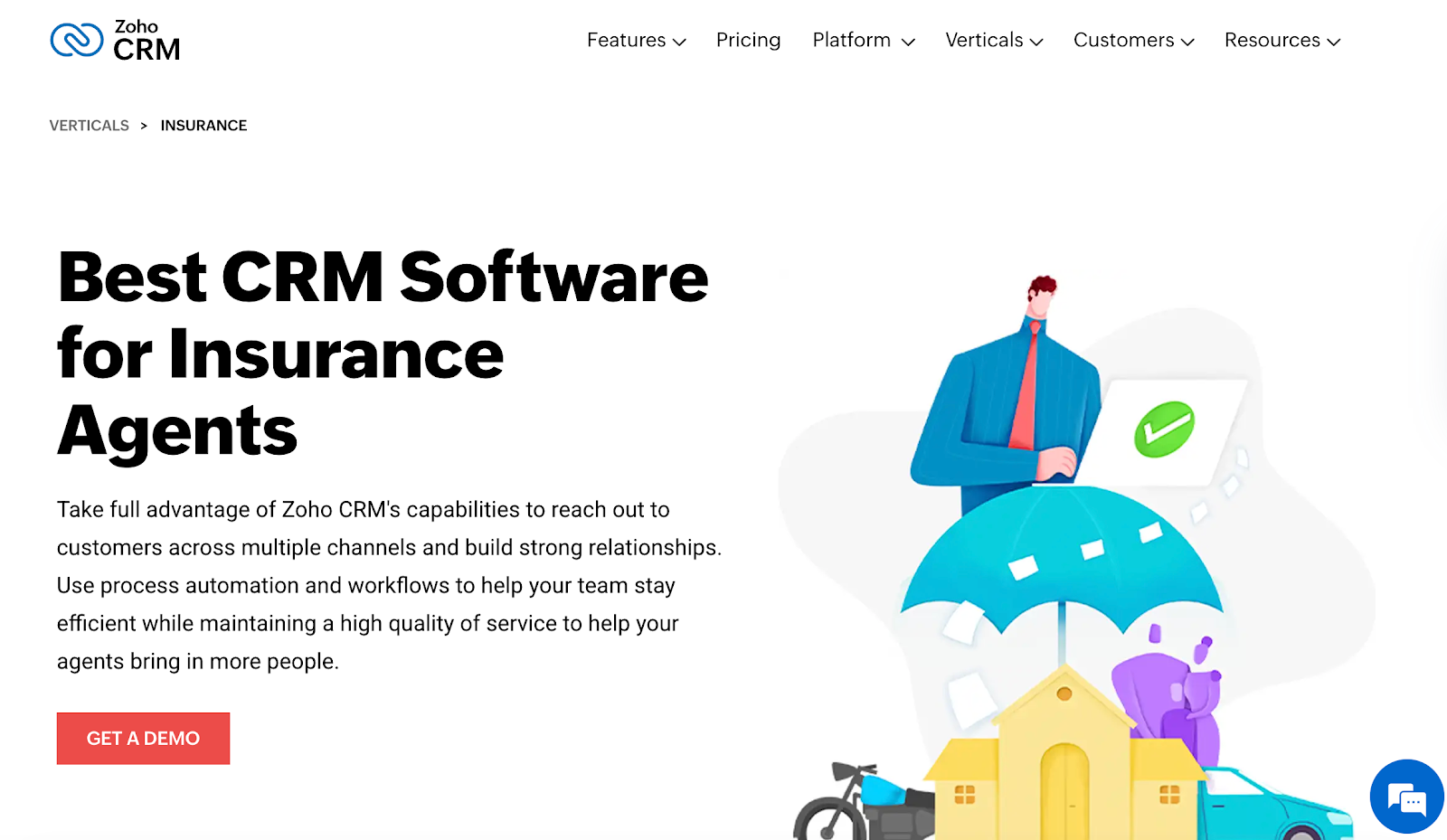Image resolution: width=1447 pixels, height=840 pixels.
Task: Click the Zoho interlocking rings icon
Action: click(75, 39)
